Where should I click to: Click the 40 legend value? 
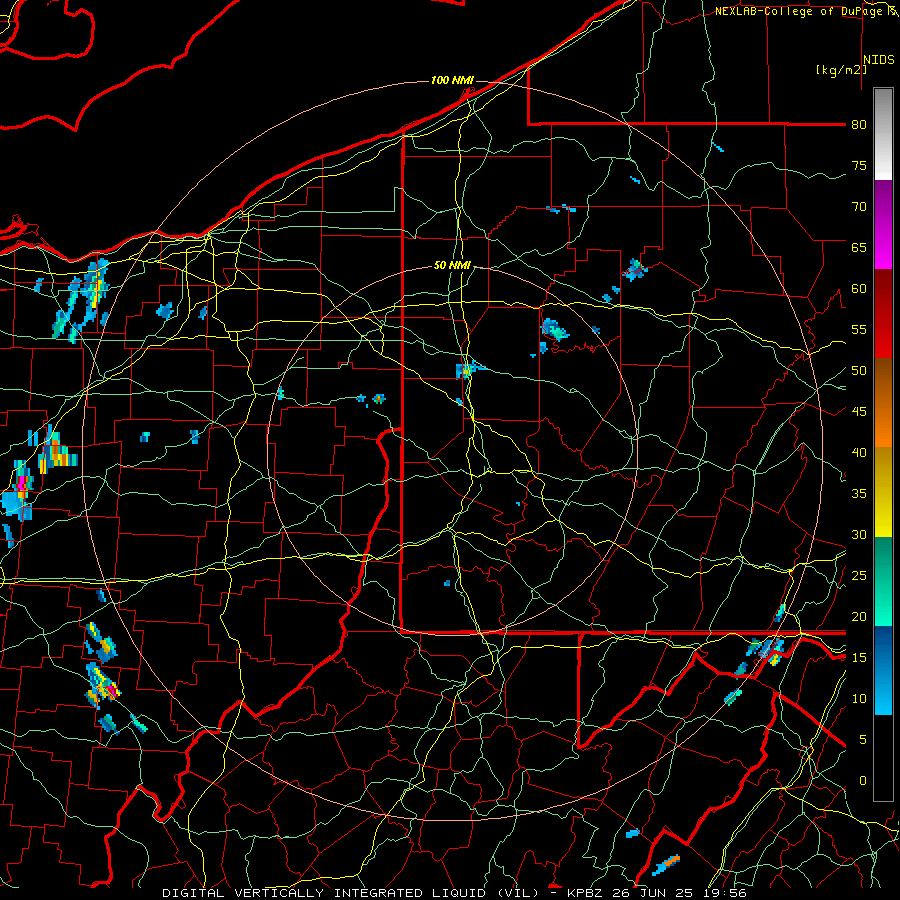point(859,452)
